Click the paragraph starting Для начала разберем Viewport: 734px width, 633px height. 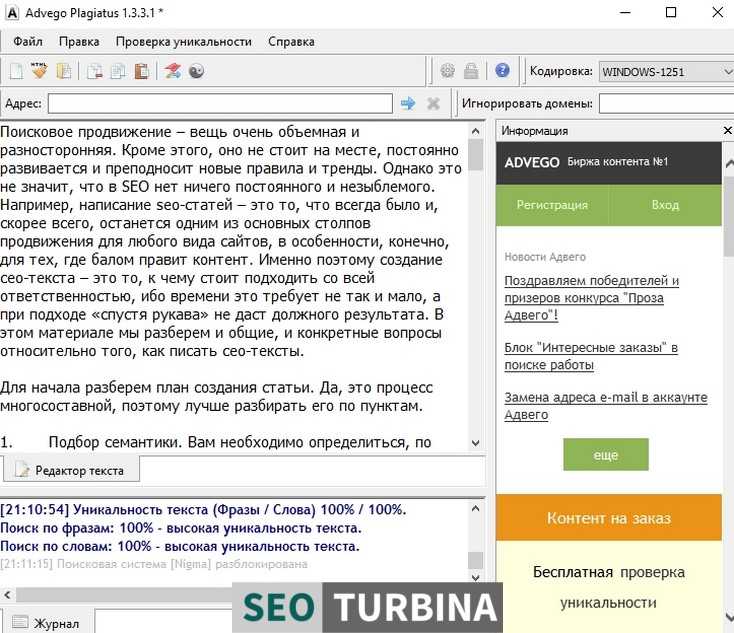(x=216, y=397)
